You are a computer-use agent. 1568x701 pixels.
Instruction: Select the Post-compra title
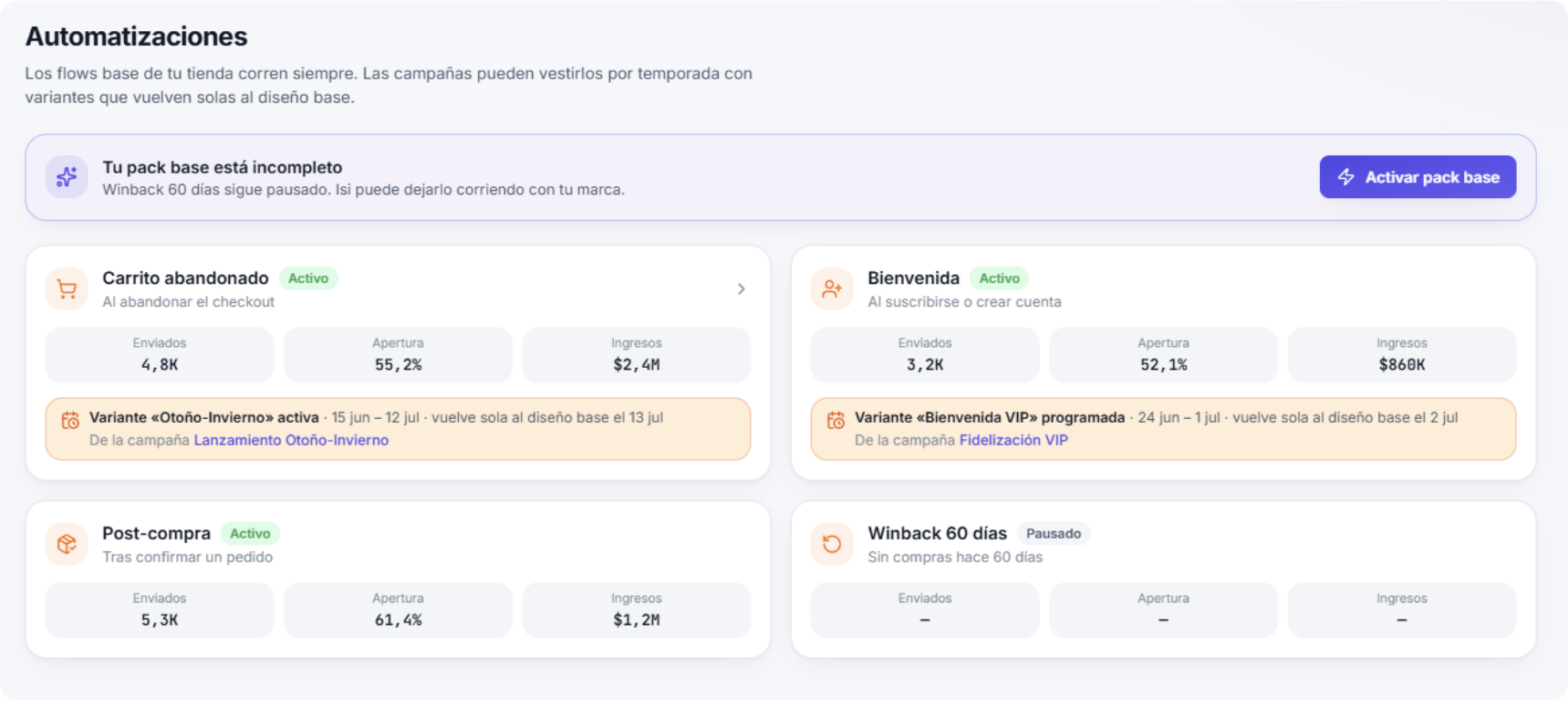tap(156, 533)
